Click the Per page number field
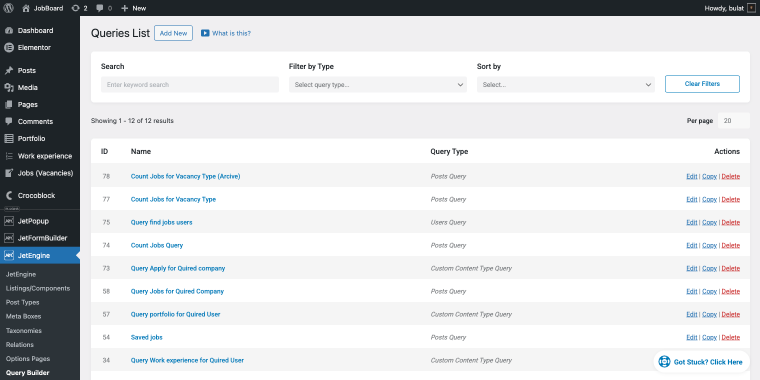The width and height of the screenshot is (760, 380). tap(734, 121)
